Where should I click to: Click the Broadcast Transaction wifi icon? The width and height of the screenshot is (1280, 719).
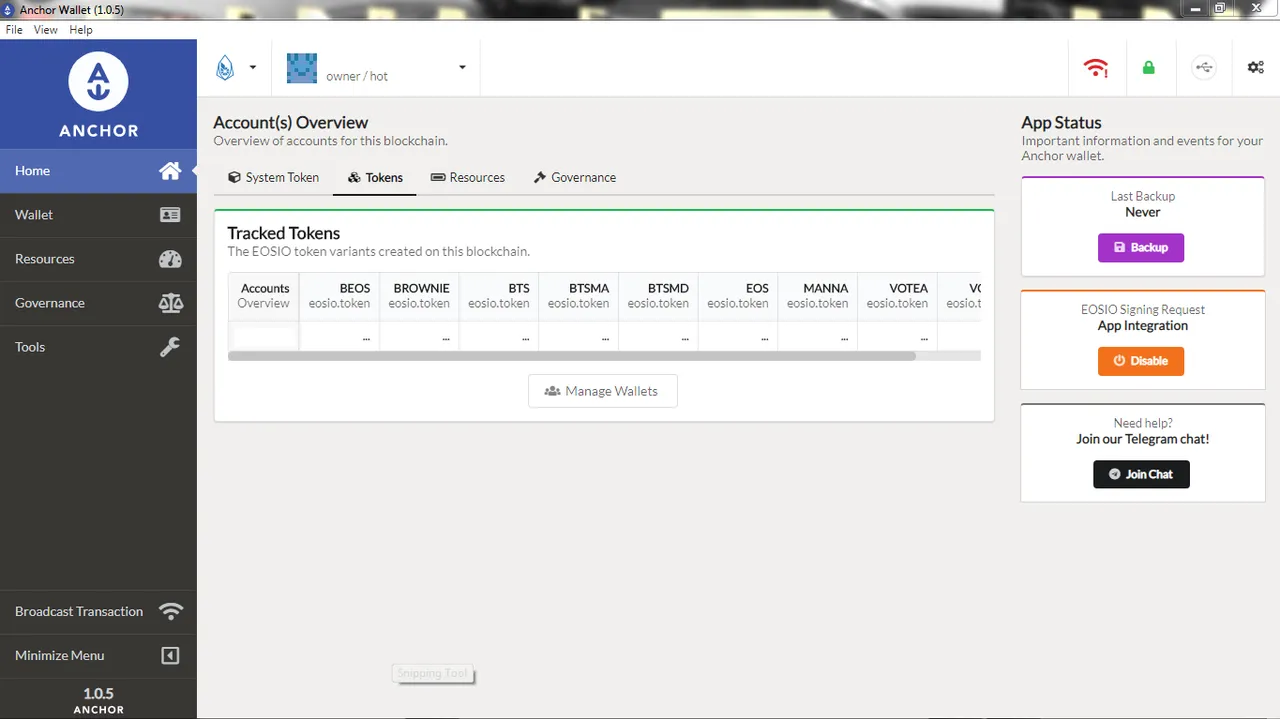pyautogui.click(x=171, y=611)
